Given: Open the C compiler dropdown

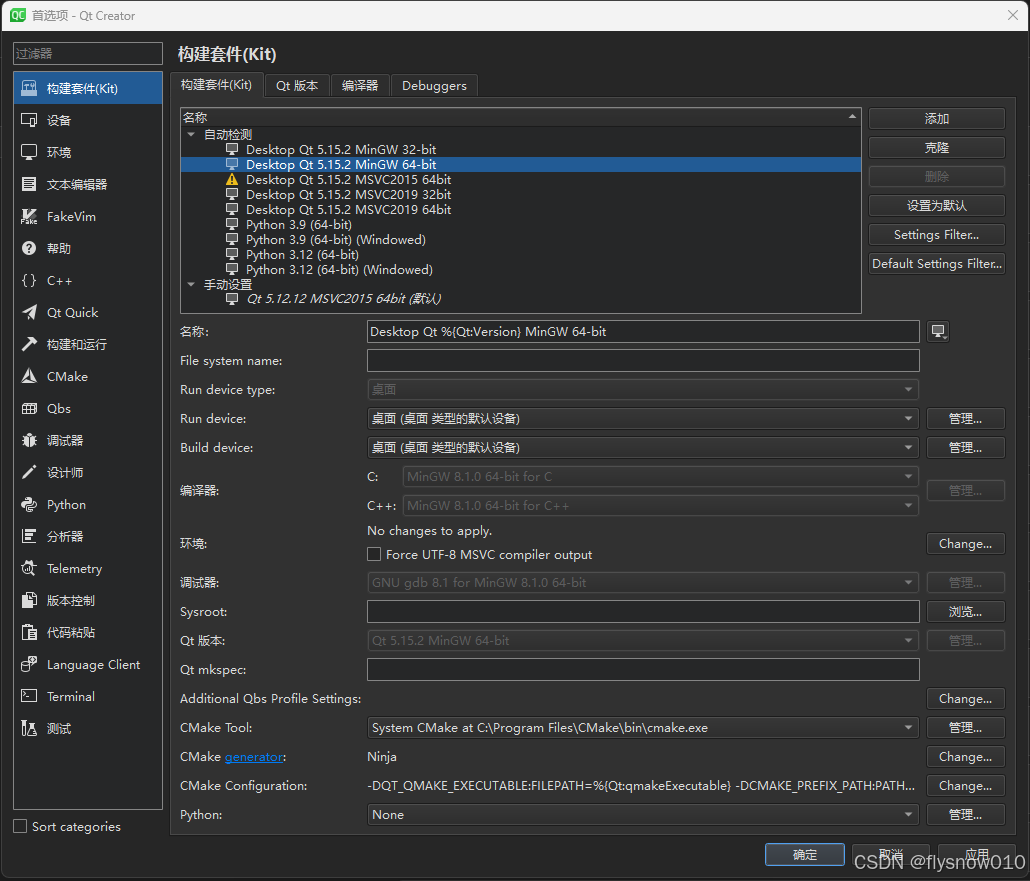Looking at the screenshot, I should 660,476.
